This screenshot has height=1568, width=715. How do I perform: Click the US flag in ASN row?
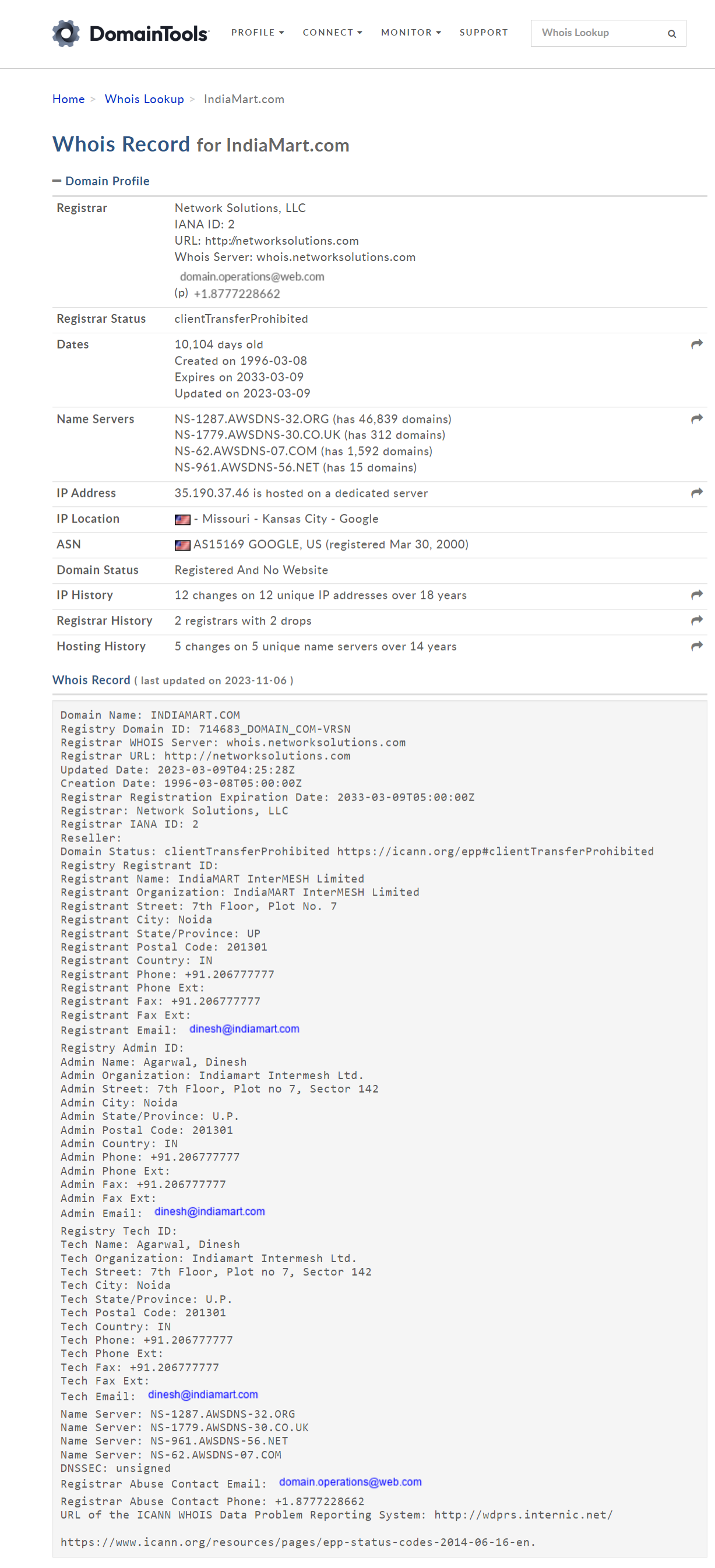click(x=182, y=545)
